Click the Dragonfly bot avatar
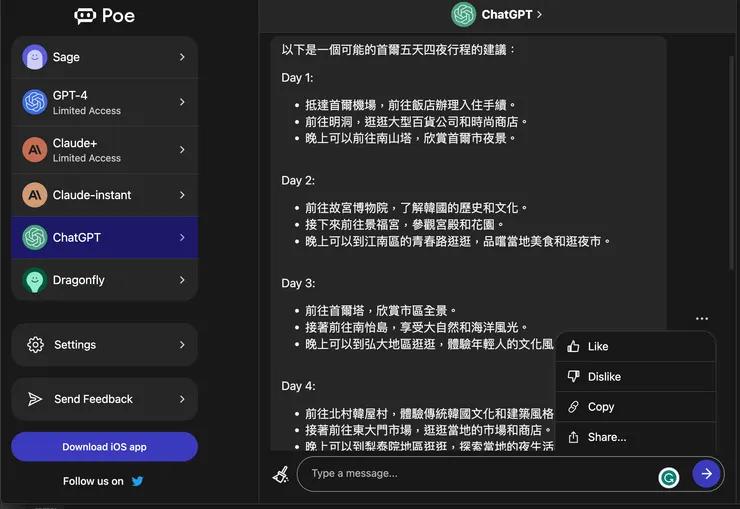Viewport: 740px width, 509px height. click(34, 280)
